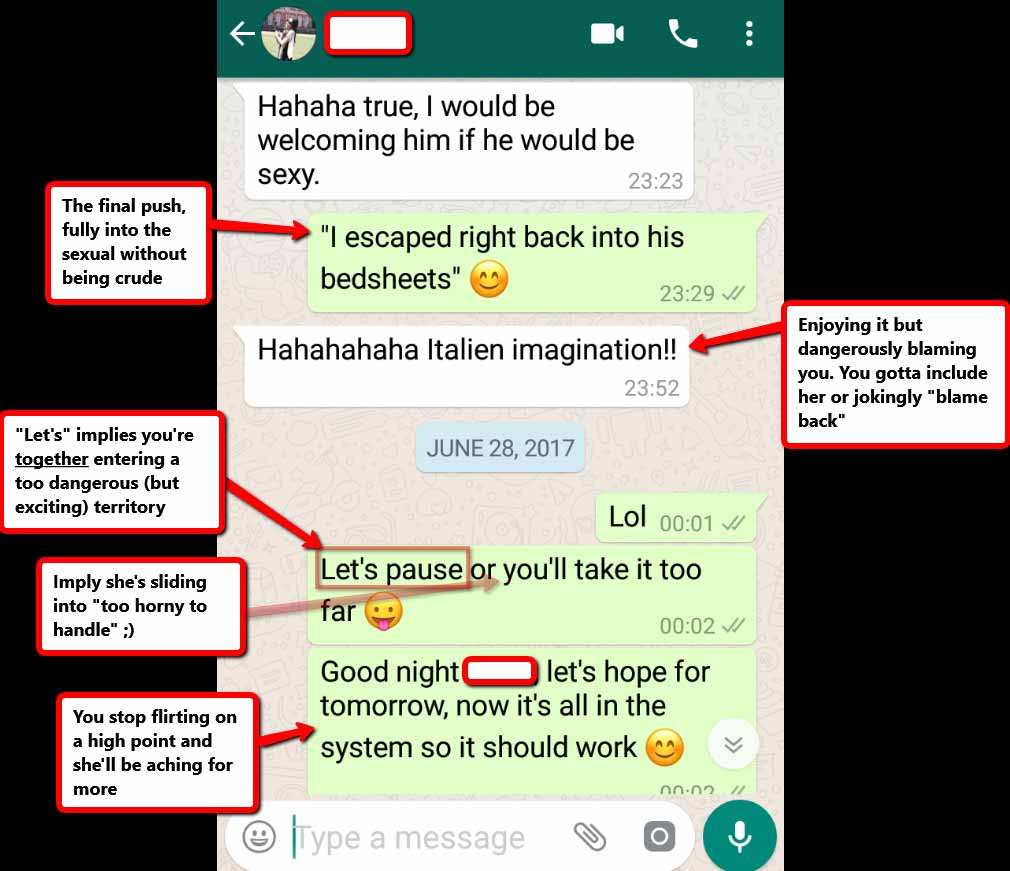Tap the microphone voice message button
Screen dimensions: 1010x871
tap(739, 836)
